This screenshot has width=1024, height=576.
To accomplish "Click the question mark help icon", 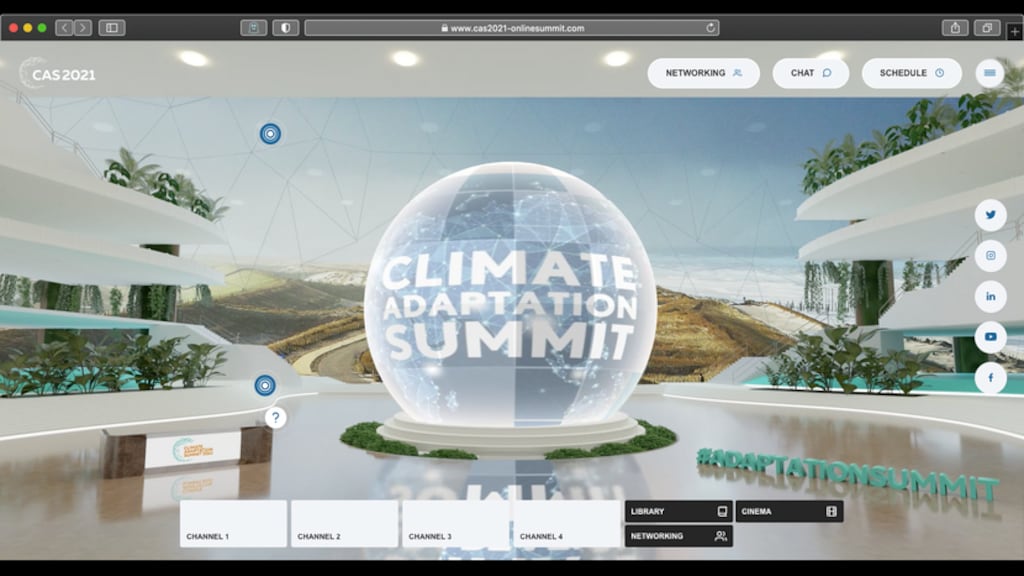I will [x=276, y=418].
